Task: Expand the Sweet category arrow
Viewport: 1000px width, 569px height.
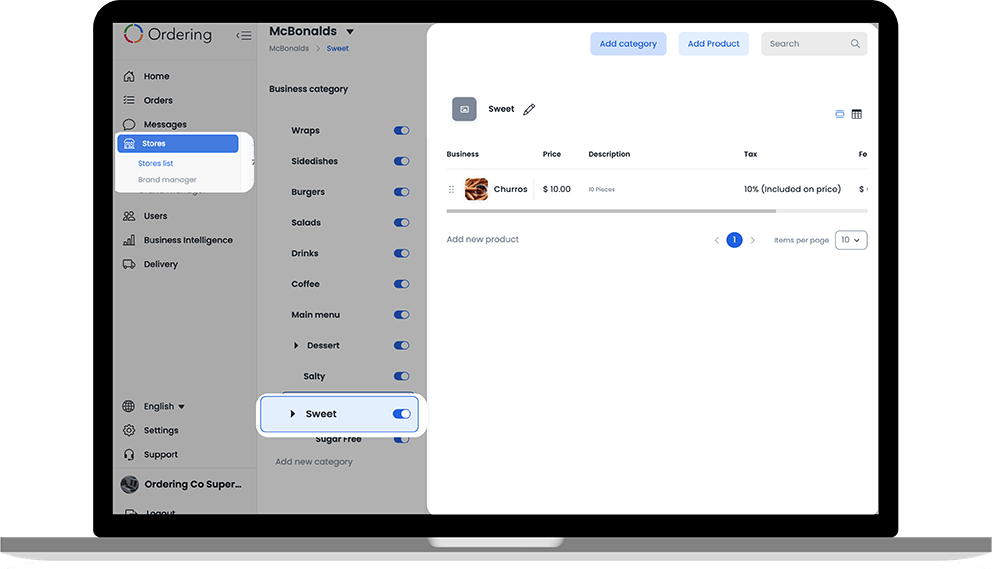Action: (293, 414)
